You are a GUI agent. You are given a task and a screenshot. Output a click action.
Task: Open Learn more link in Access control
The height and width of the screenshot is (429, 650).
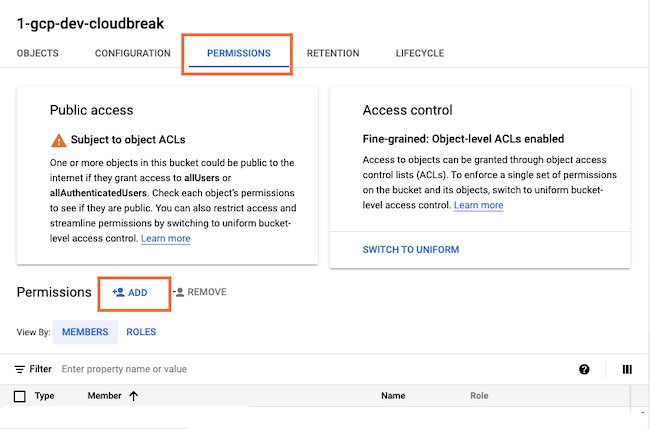coord(478,205)
